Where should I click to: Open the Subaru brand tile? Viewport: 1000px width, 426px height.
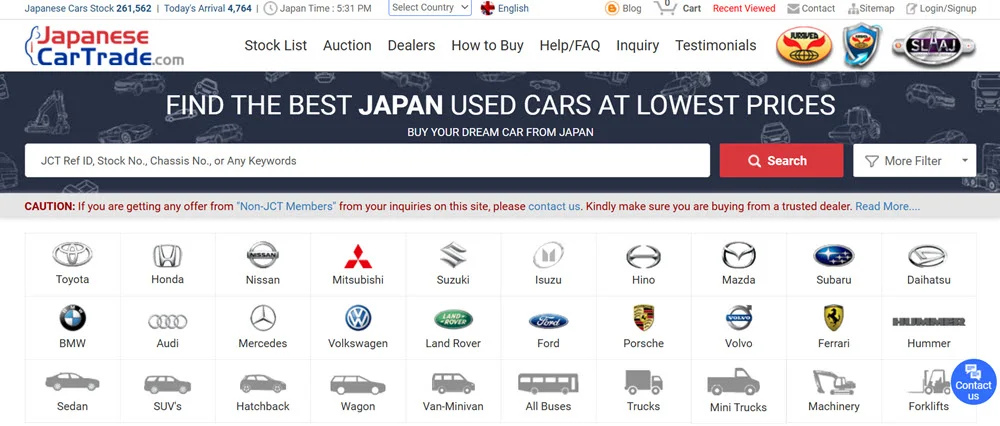pyautogui.click(x=834, y=256)
